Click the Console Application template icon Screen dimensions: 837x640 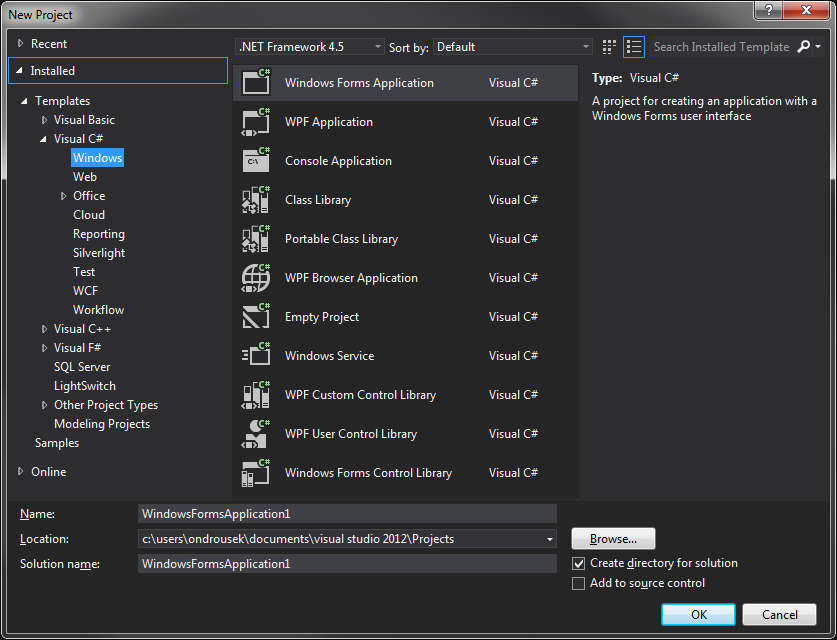(x=256, y=160)
